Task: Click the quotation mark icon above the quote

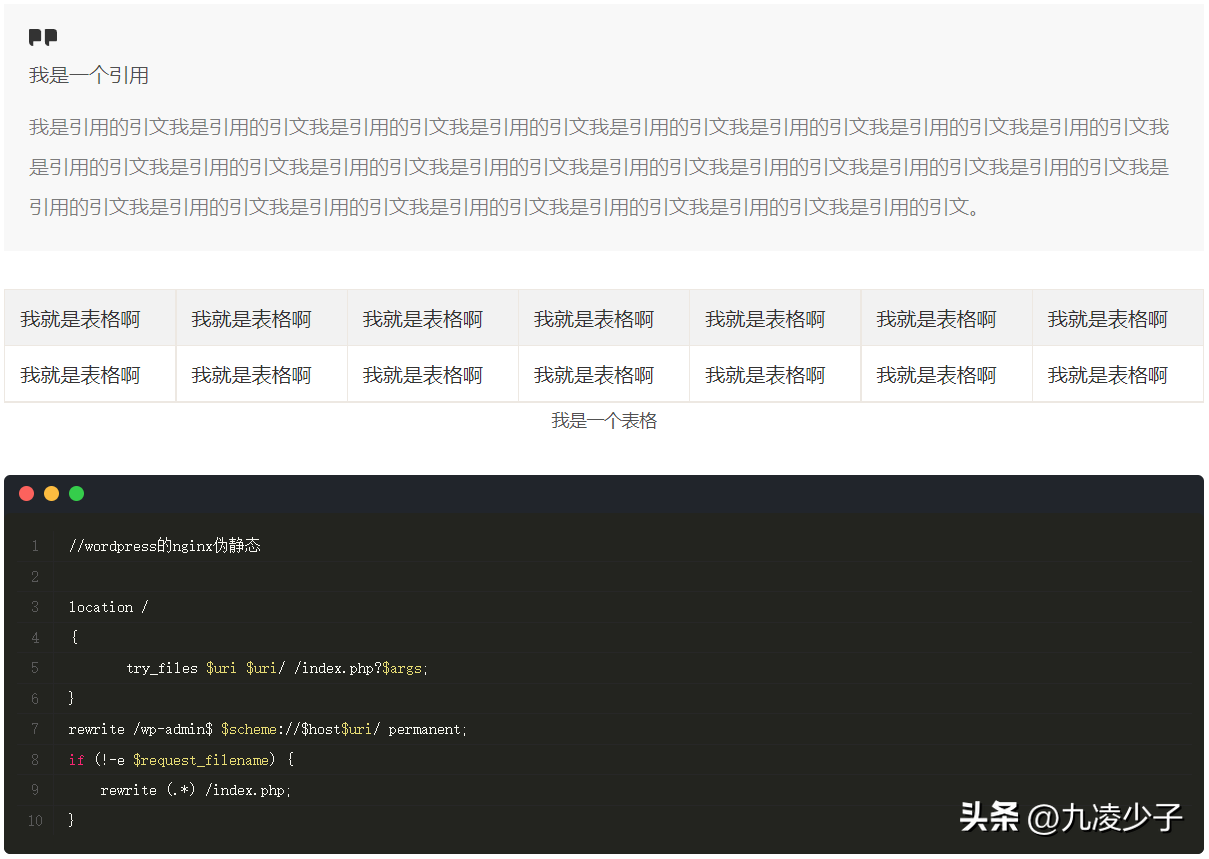Action: tap(43, 37)
